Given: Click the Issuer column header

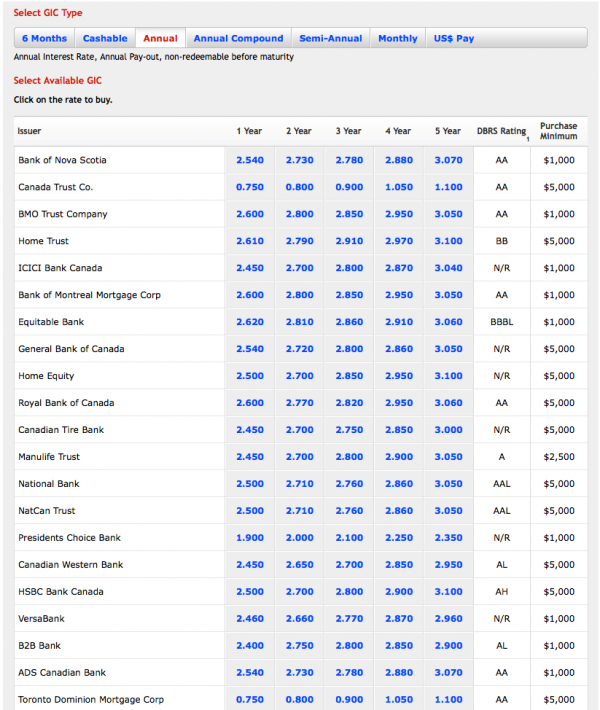Looking at the screenshot, I should point(29,131).
